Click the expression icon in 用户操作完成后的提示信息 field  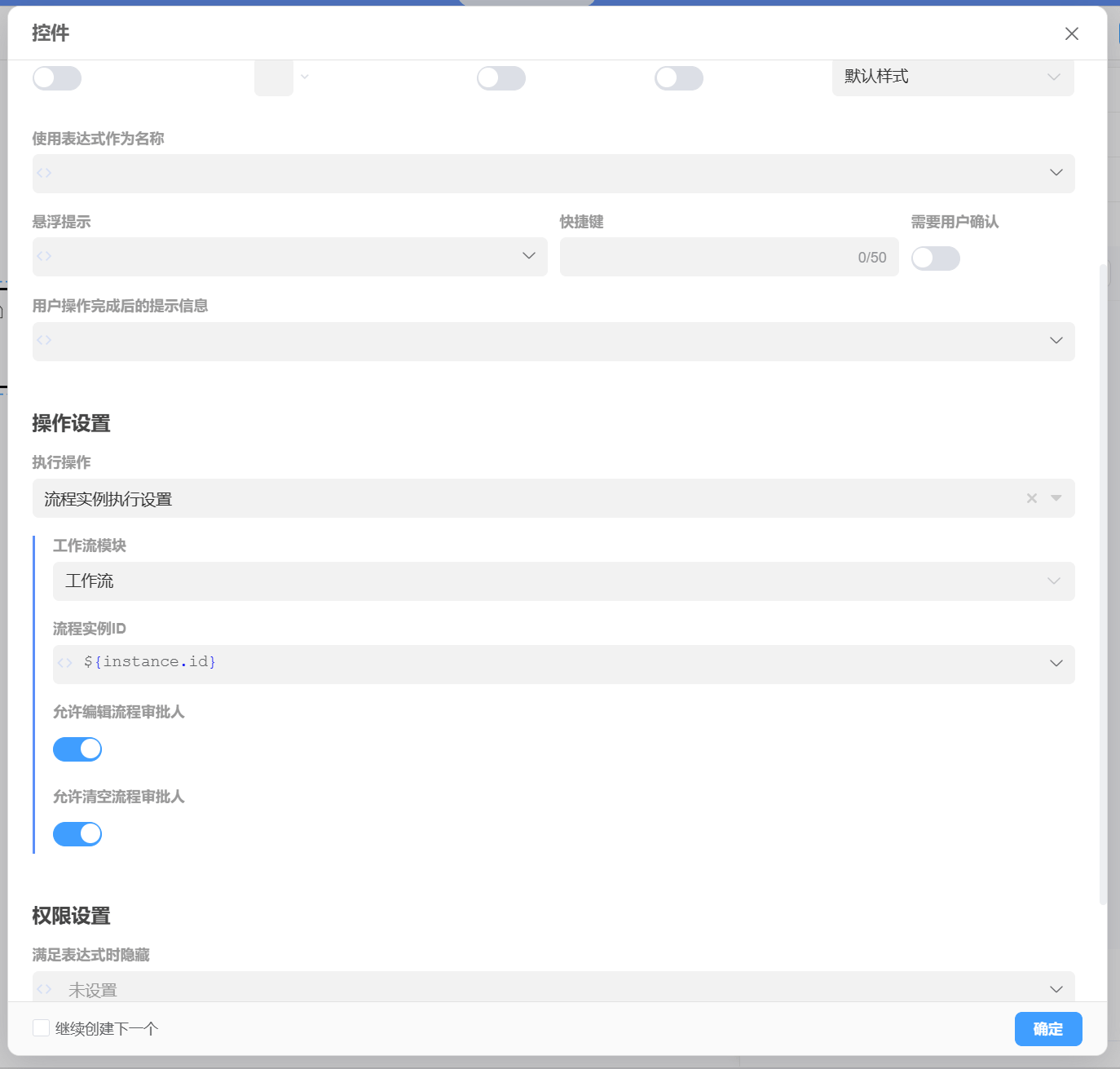[x=44, y=340]
